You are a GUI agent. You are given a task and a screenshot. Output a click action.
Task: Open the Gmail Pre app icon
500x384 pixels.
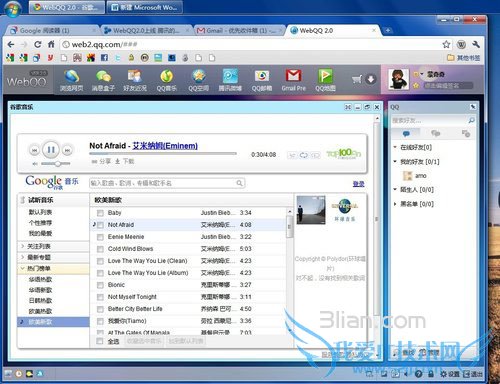pos(293,81)
